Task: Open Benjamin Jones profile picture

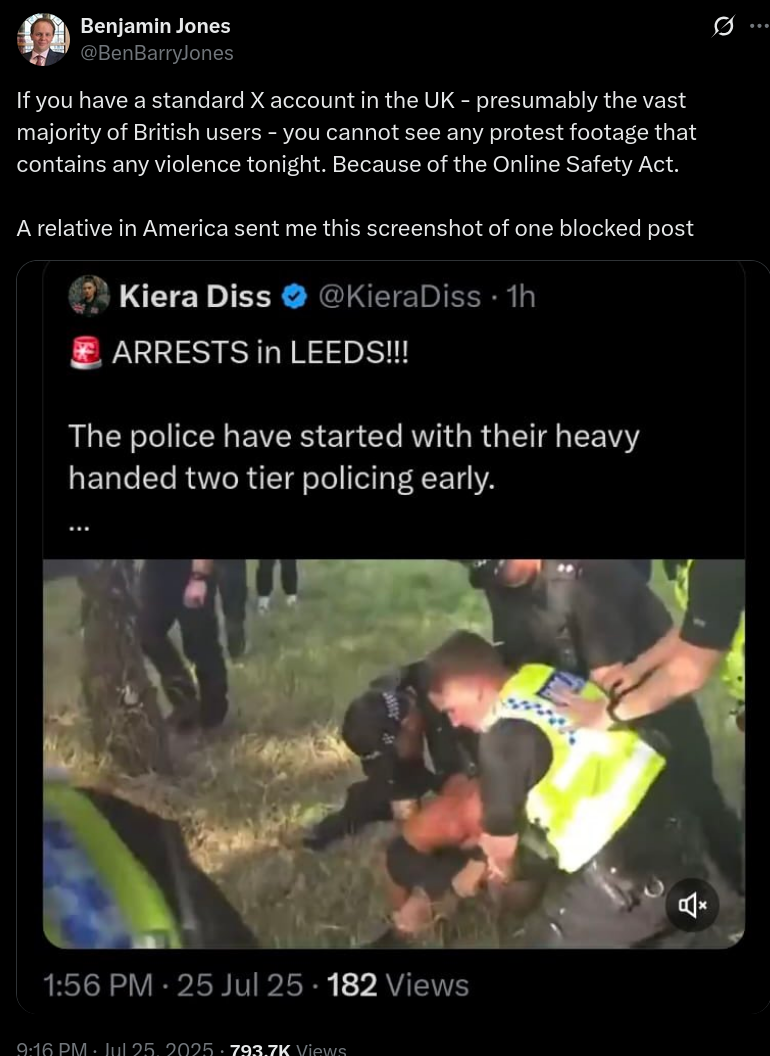Action: 43,39
